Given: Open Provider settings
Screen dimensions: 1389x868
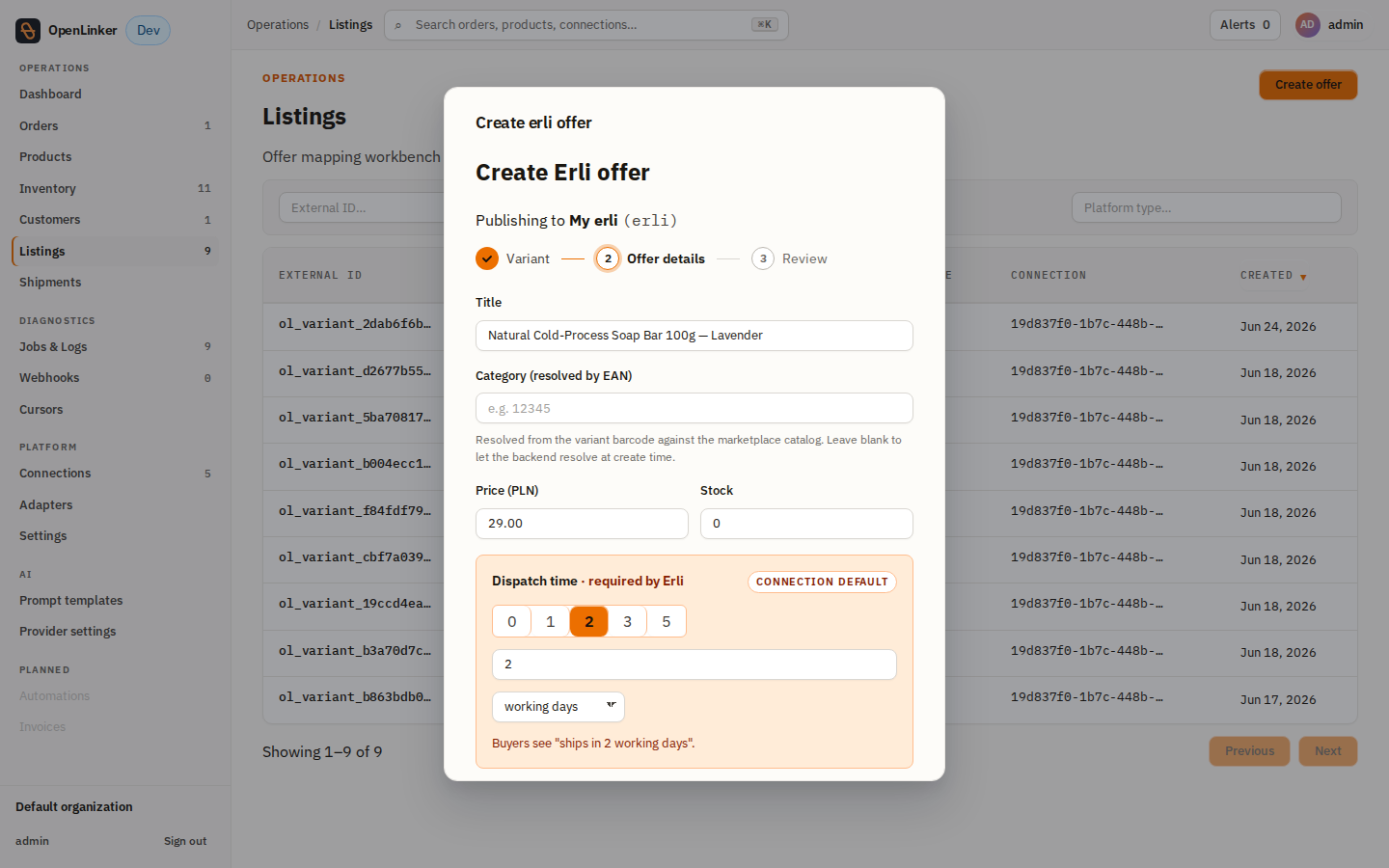Looking at the screenshot, I should coord(115,632).
